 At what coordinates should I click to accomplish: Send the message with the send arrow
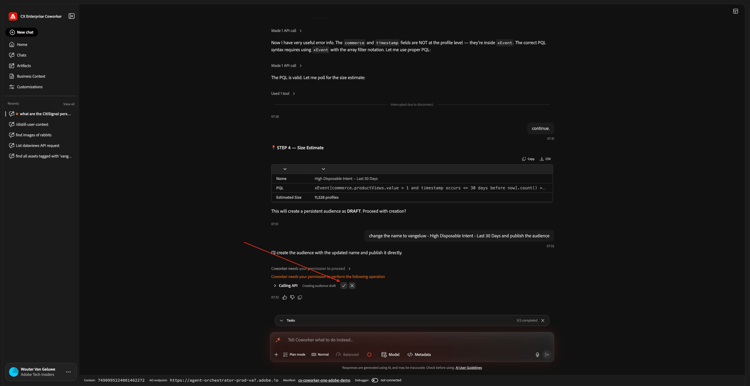point(547,354)
